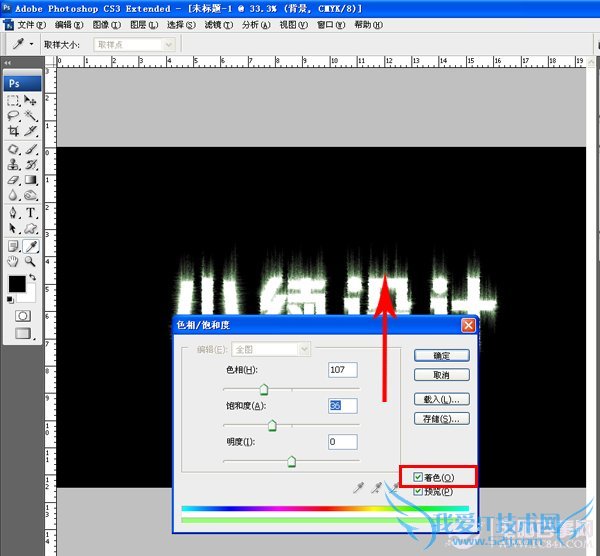This screenshot has width=600, height=556.
Task: Reset to default black and white colors
Action: pyautogui.click(x=10, y=300)
